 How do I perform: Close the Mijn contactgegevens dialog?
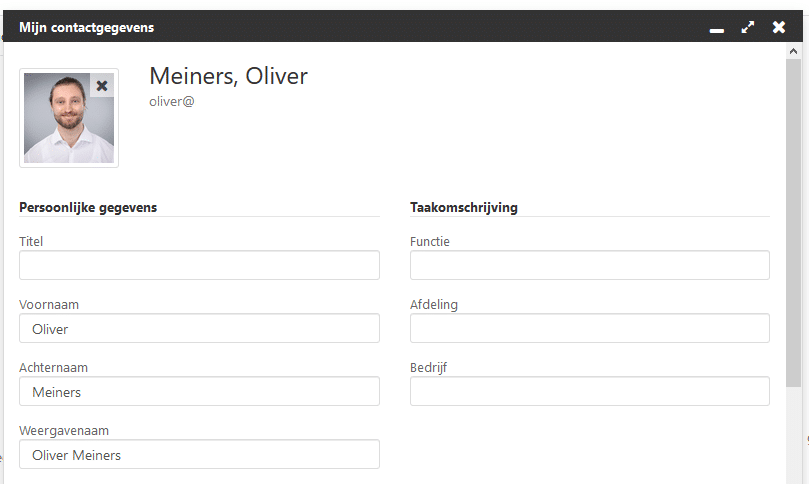point(779,27)
